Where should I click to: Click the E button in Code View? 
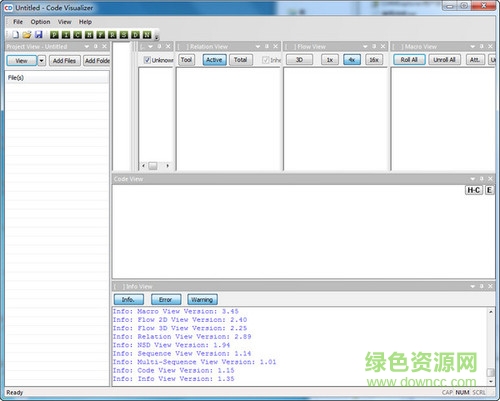pos(489,190)
